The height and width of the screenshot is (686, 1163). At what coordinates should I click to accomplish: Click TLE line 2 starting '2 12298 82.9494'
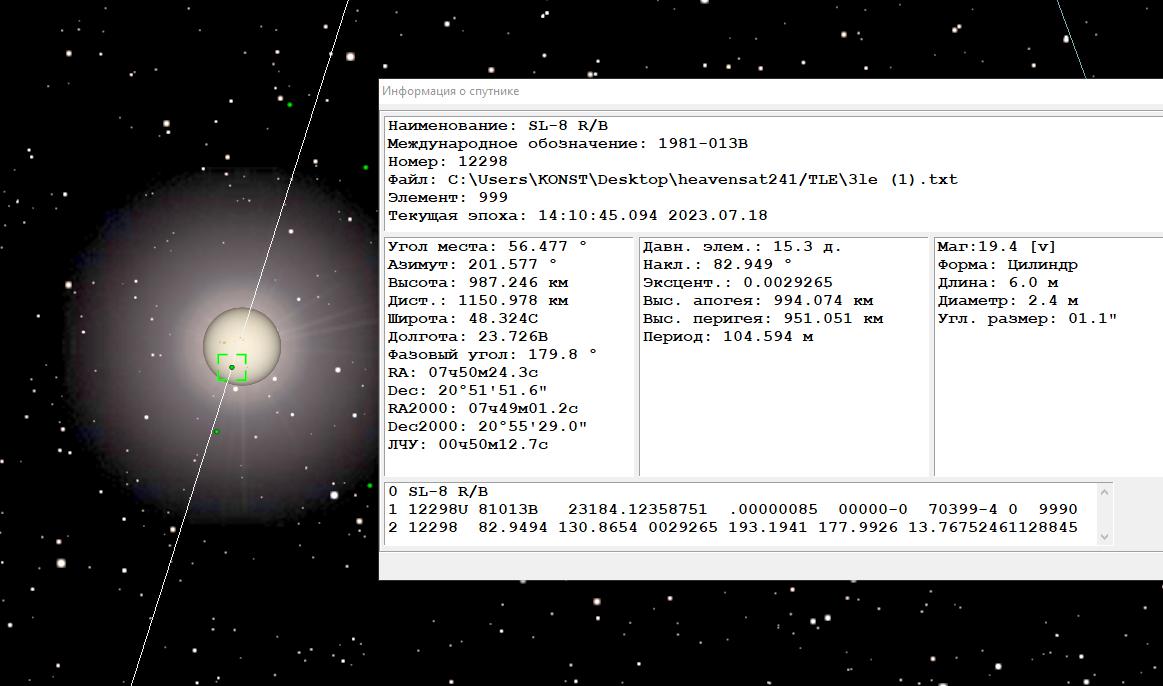[x=733, y=527]
